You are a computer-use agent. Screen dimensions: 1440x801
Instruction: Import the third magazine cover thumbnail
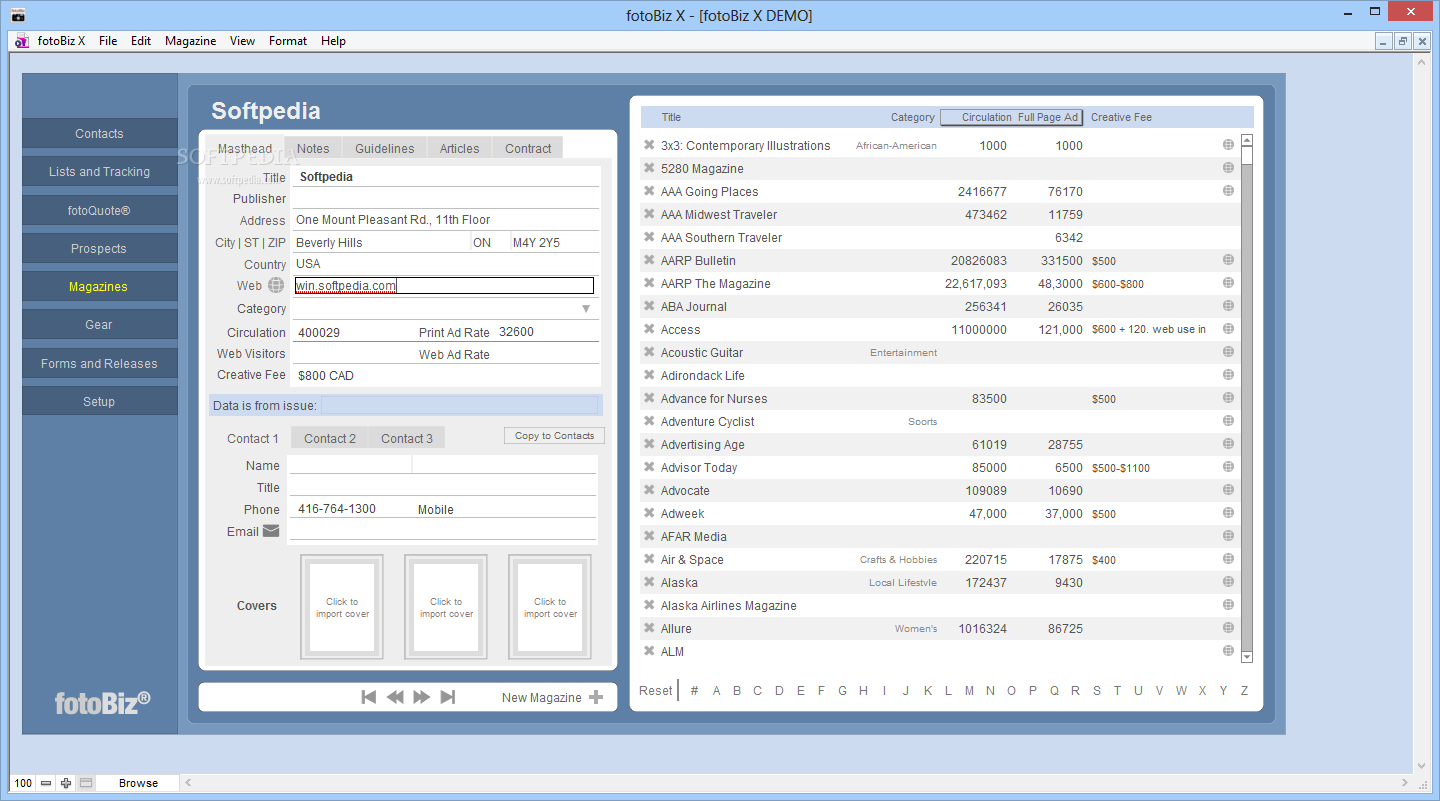pyautogui.click(x=550, y=607)
